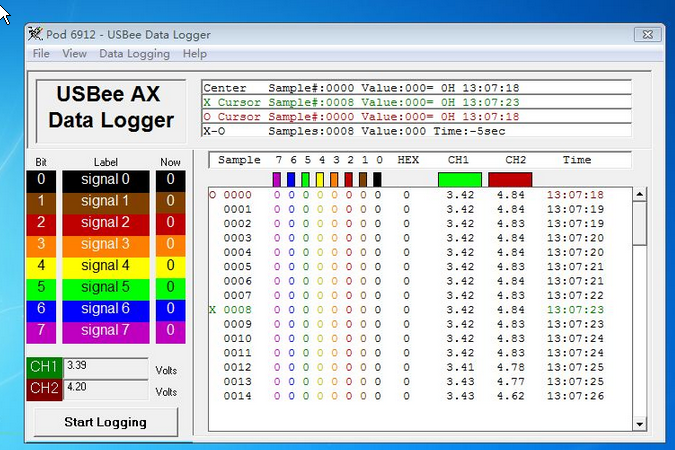Image resolution: width=675 pixels, height=450 pixels.
Task: Click the CH1 voltage field showing 3.39
Action: (x=106, y=368)
